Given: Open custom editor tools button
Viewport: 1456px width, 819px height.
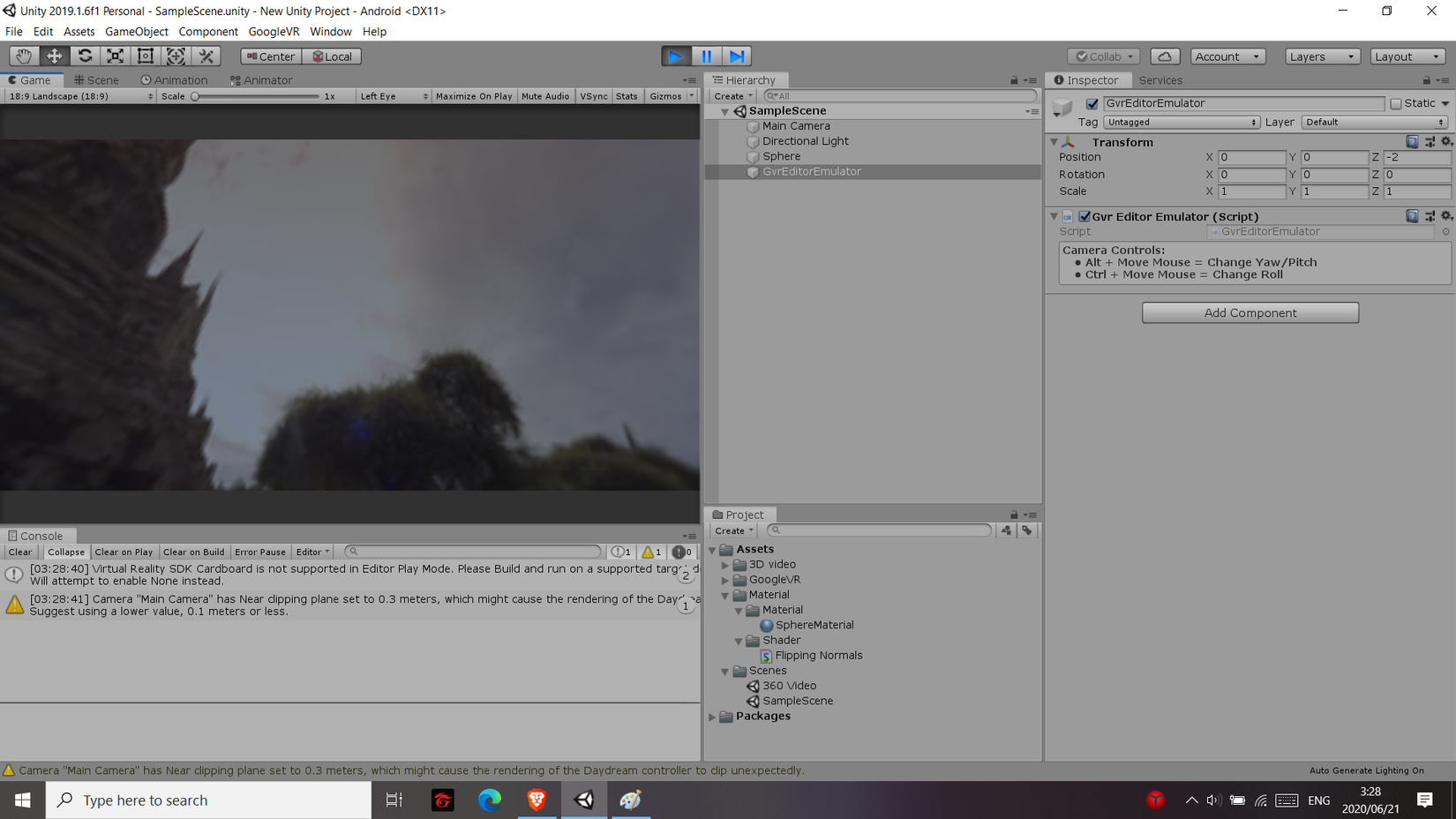Looking at the screenshot, I should (x=206, y=56).
